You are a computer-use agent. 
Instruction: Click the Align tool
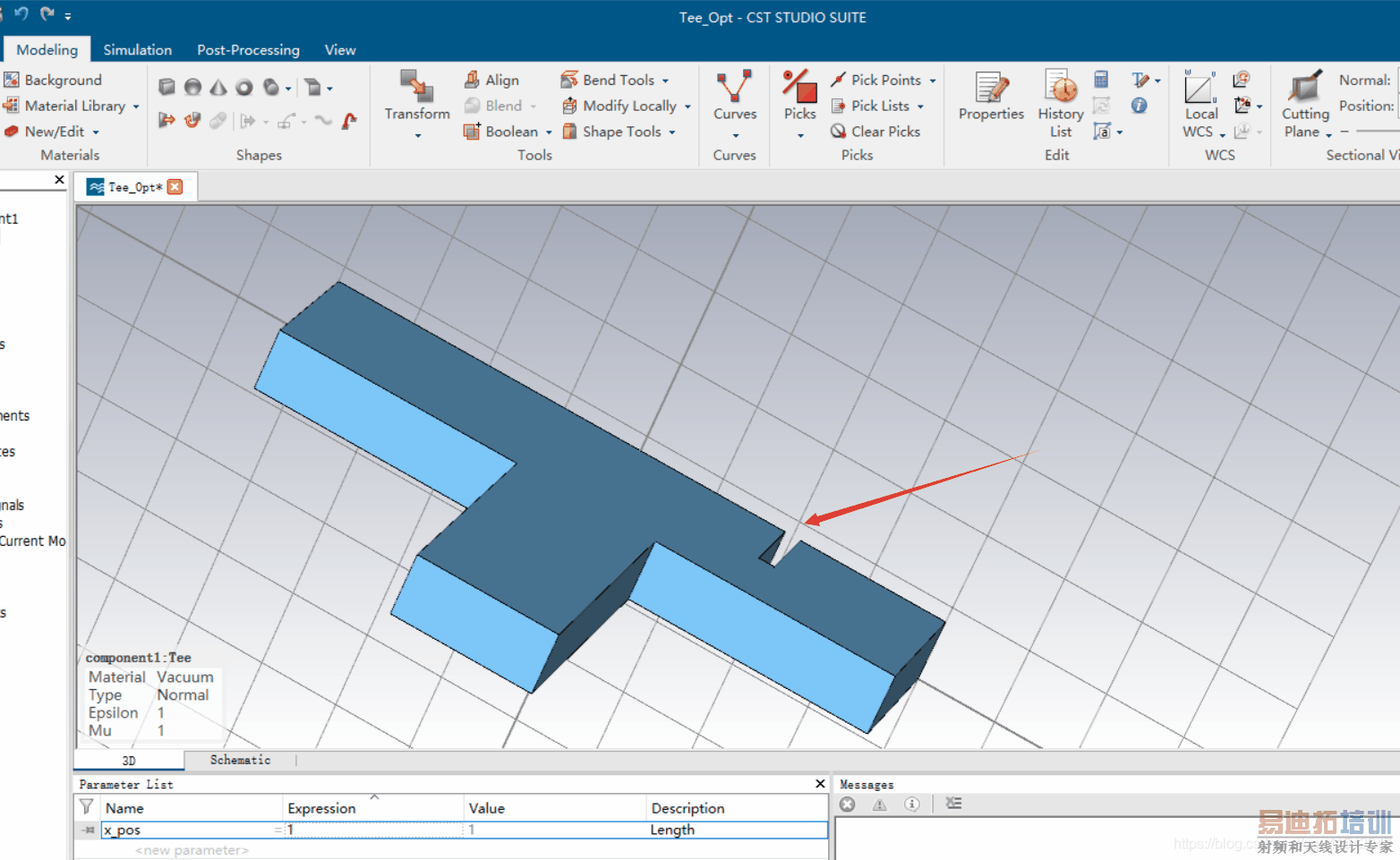[491, 80]
